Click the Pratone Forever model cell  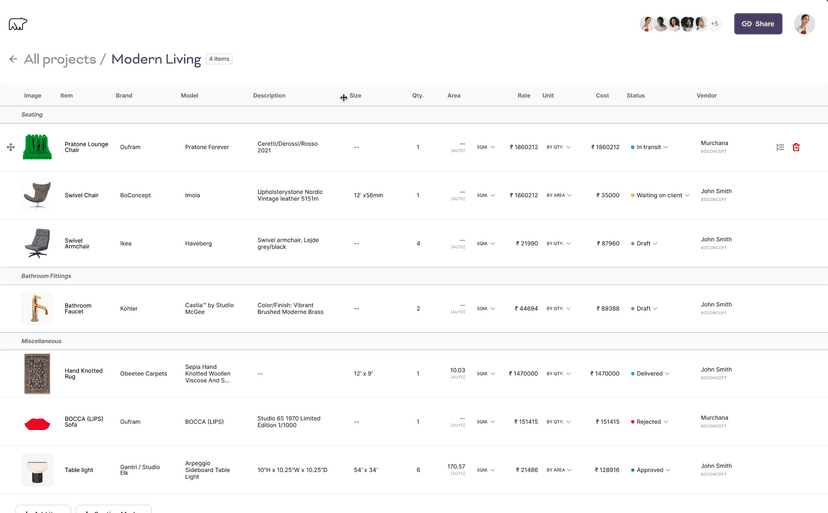point(207,147)
